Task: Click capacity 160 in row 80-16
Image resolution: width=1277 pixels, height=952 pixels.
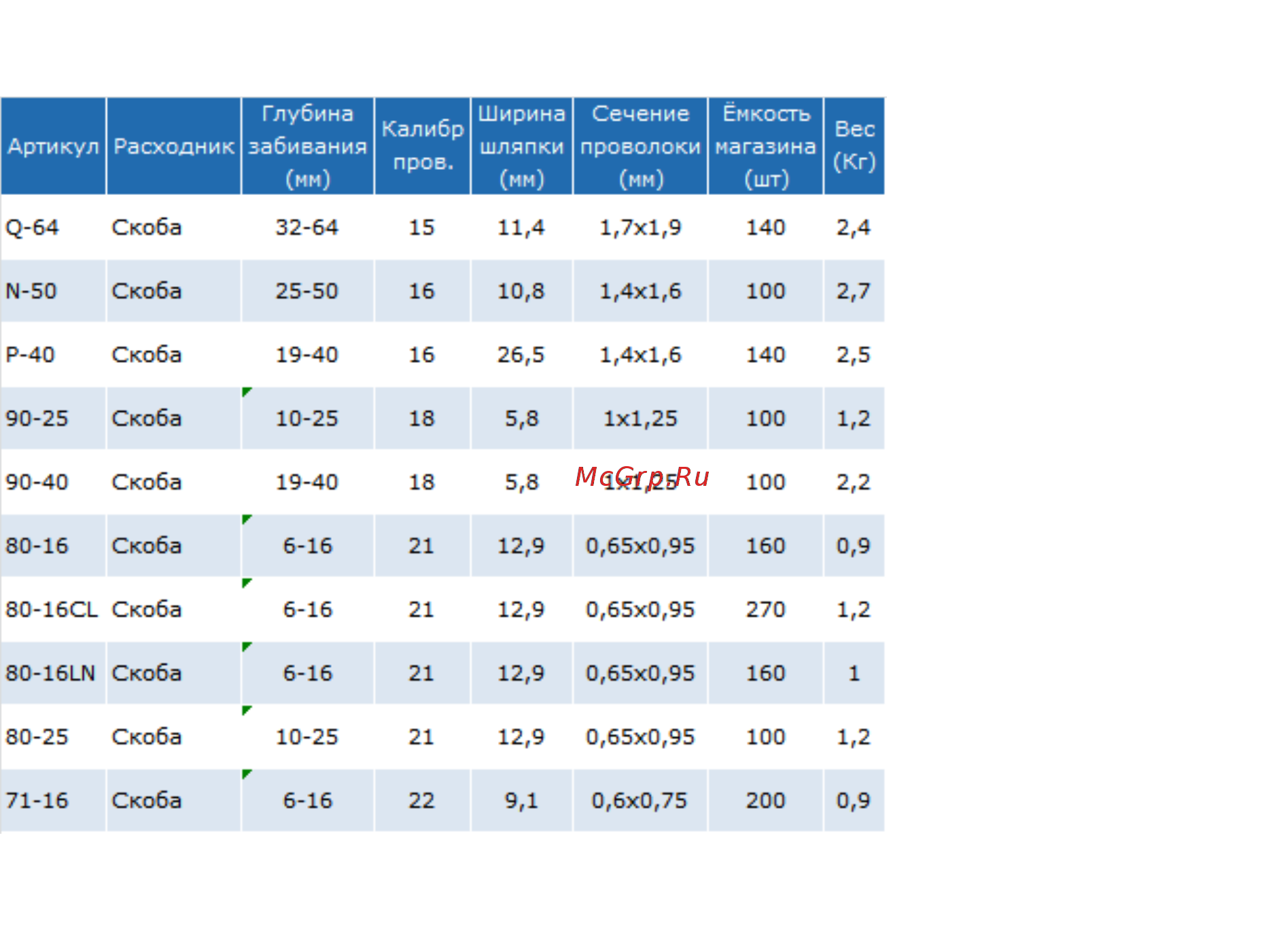Action: click(766, 546)
